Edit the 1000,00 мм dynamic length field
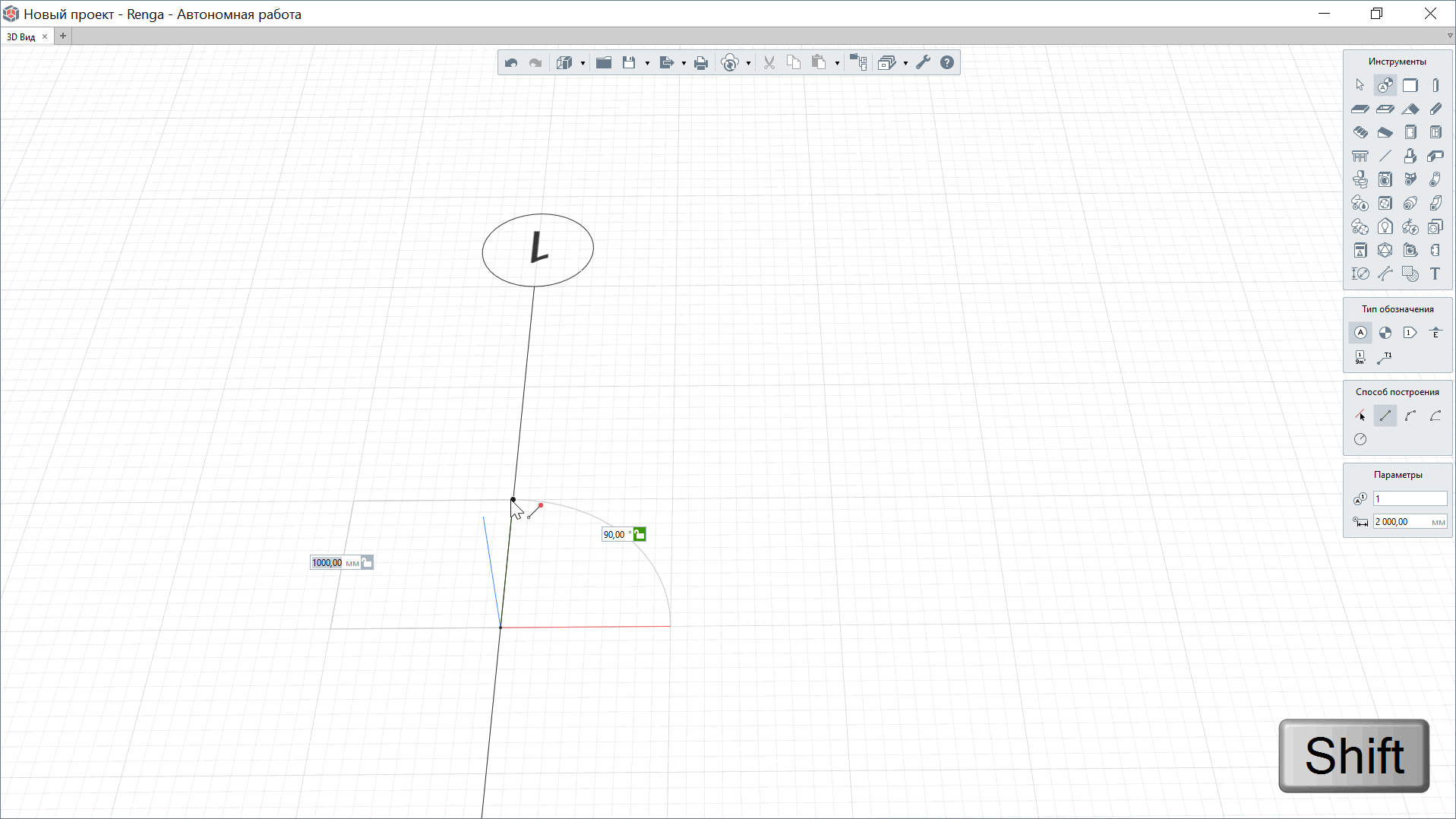Image resolution: width=1456 pixels, height=819 pixels. click(x=335, y=563)
